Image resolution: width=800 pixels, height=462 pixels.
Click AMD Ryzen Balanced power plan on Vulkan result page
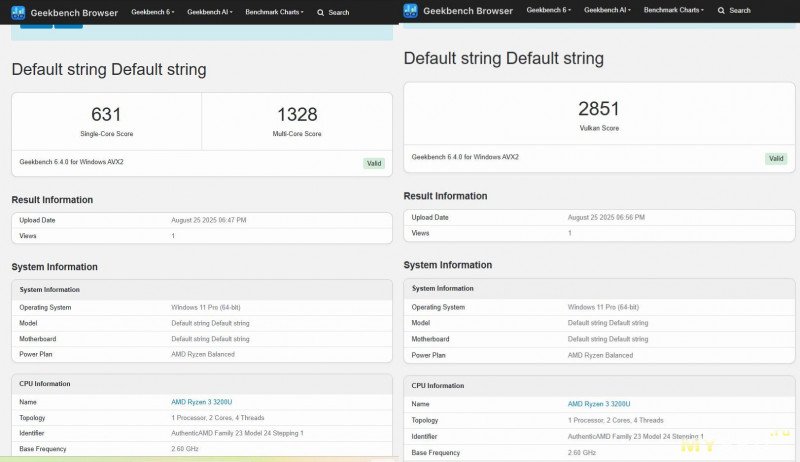[601, 355]
